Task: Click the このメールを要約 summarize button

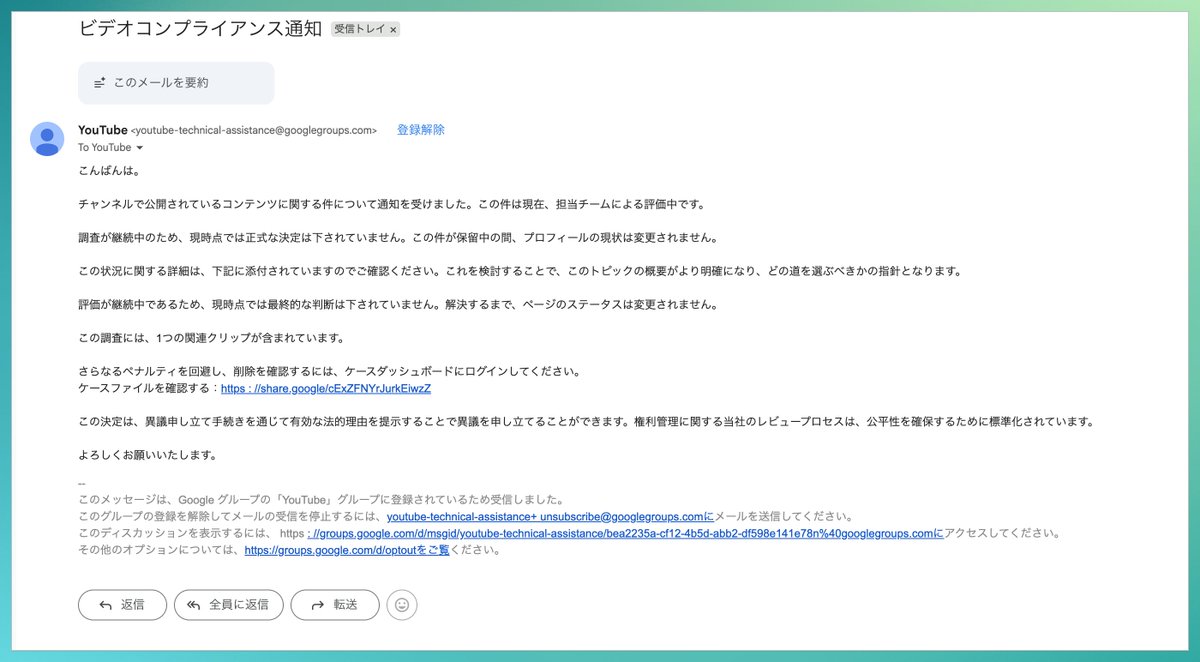Action: (x=176, y=83)
